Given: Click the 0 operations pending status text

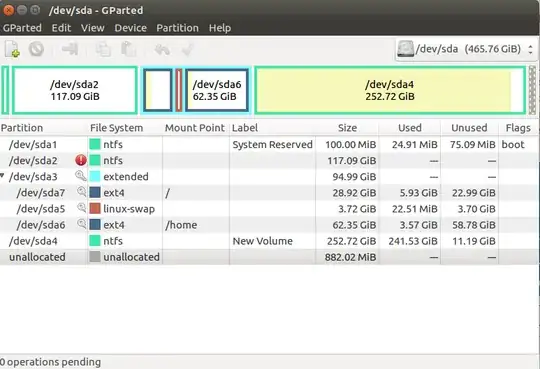Looking at the screenshot, I should point(50,362).
